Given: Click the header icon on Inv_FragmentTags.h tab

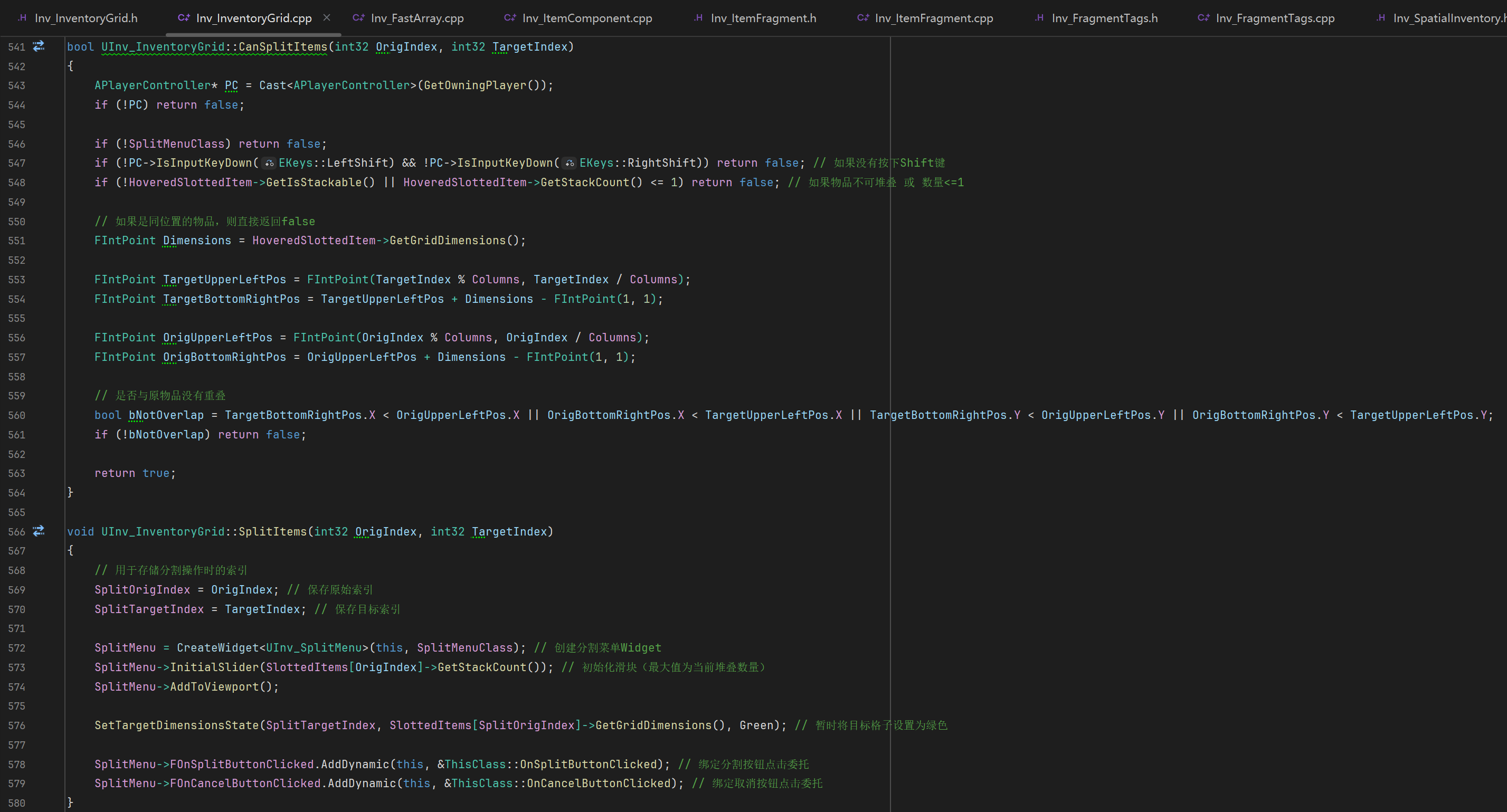Looking at the screenshot, I should pos(1039,17).
